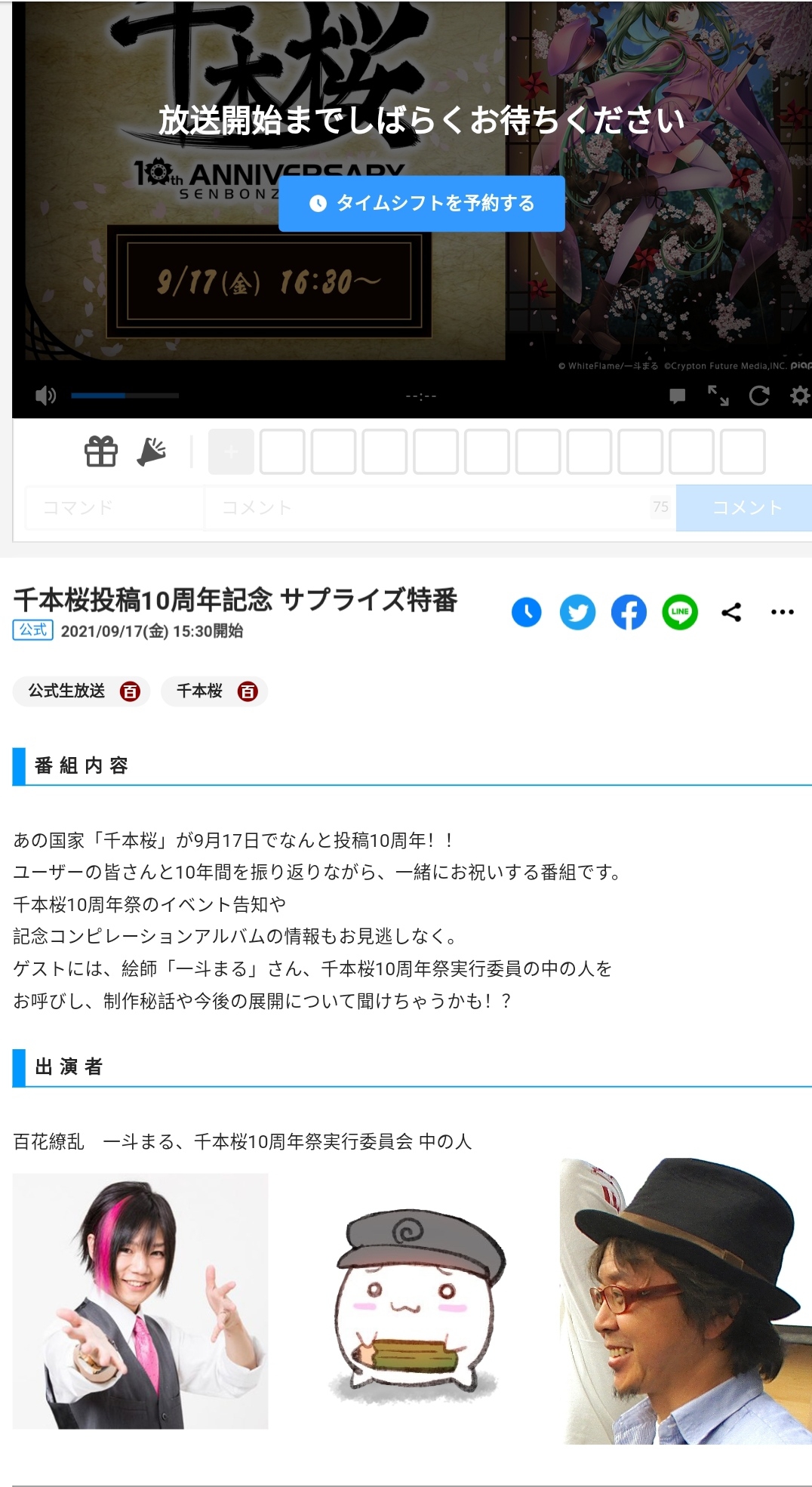Click the 公式 official badge
Image resolution: width=812 pixels, height=1487 pixels.
[x=33, y=630]
